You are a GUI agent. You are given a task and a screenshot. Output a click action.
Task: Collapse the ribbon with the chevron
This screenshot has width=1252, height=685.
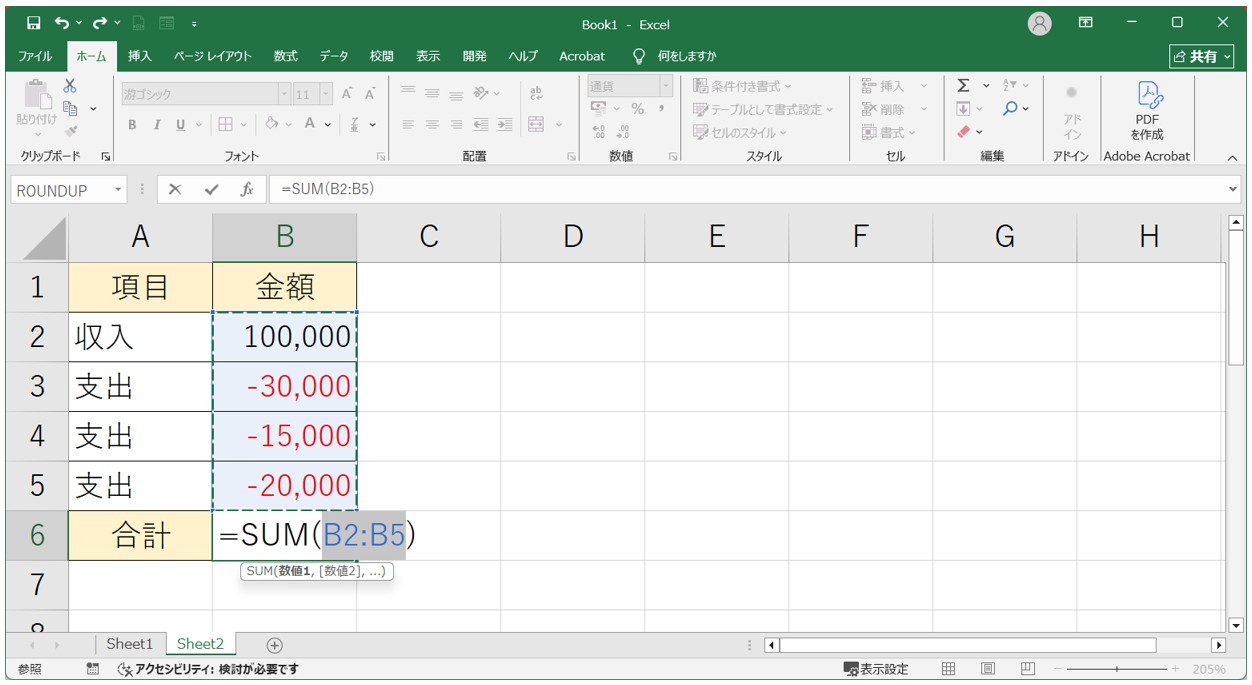(x=1232, y=157)
